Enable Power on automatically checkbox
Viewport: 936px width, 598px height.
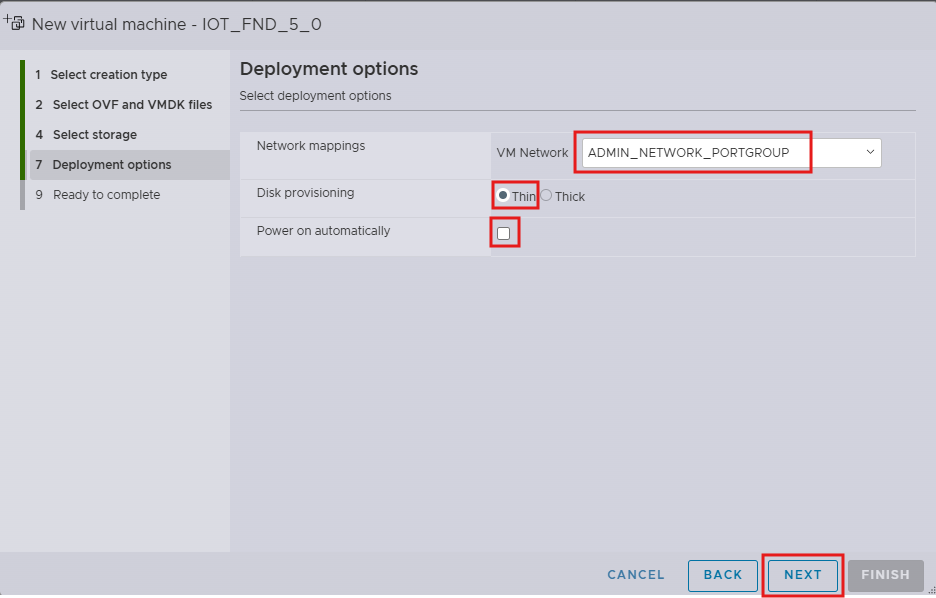[x=504, y=233]
